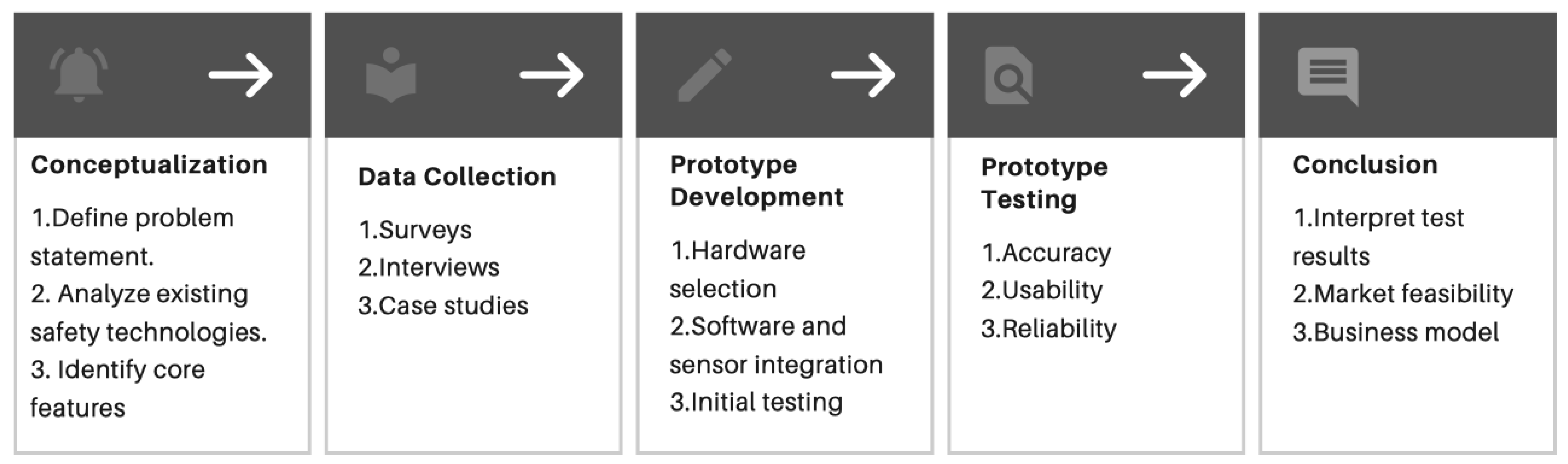The image size is (1568, 464).
Task: Select the Conceptualization heading
Action: (x=149, y=165)
